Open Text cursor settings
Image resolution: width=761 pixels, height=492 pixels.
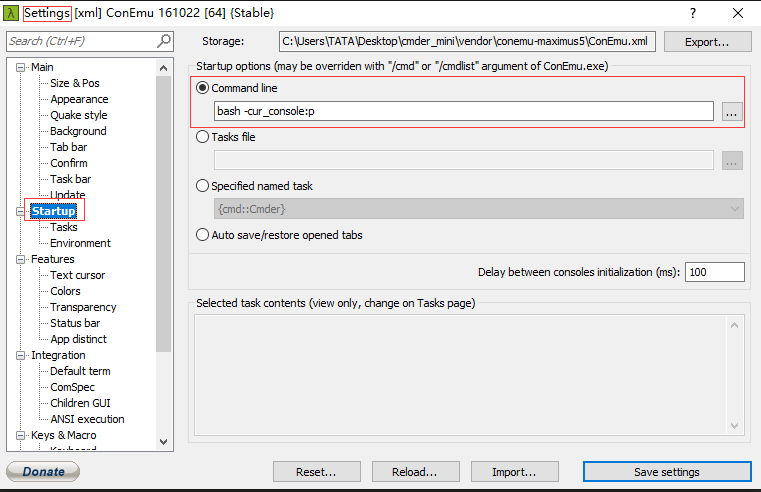pyautogui.click(x=77, y=276)
